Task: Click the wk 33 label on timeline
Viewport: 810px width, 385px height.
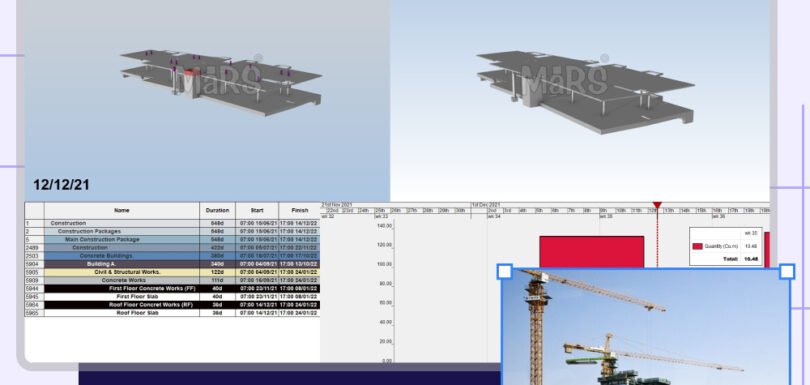Action: [x=382, y=217]
